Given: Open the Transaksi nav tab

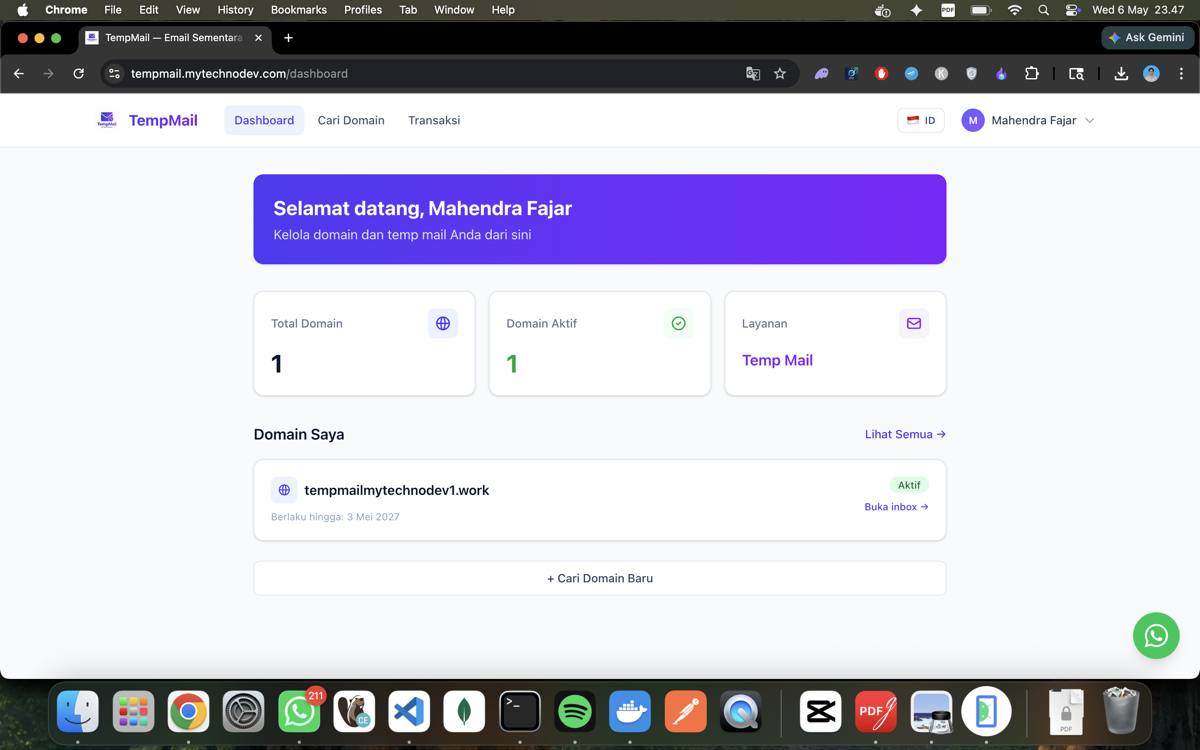Looking at the screenshot, I should [x=434, y=120].
